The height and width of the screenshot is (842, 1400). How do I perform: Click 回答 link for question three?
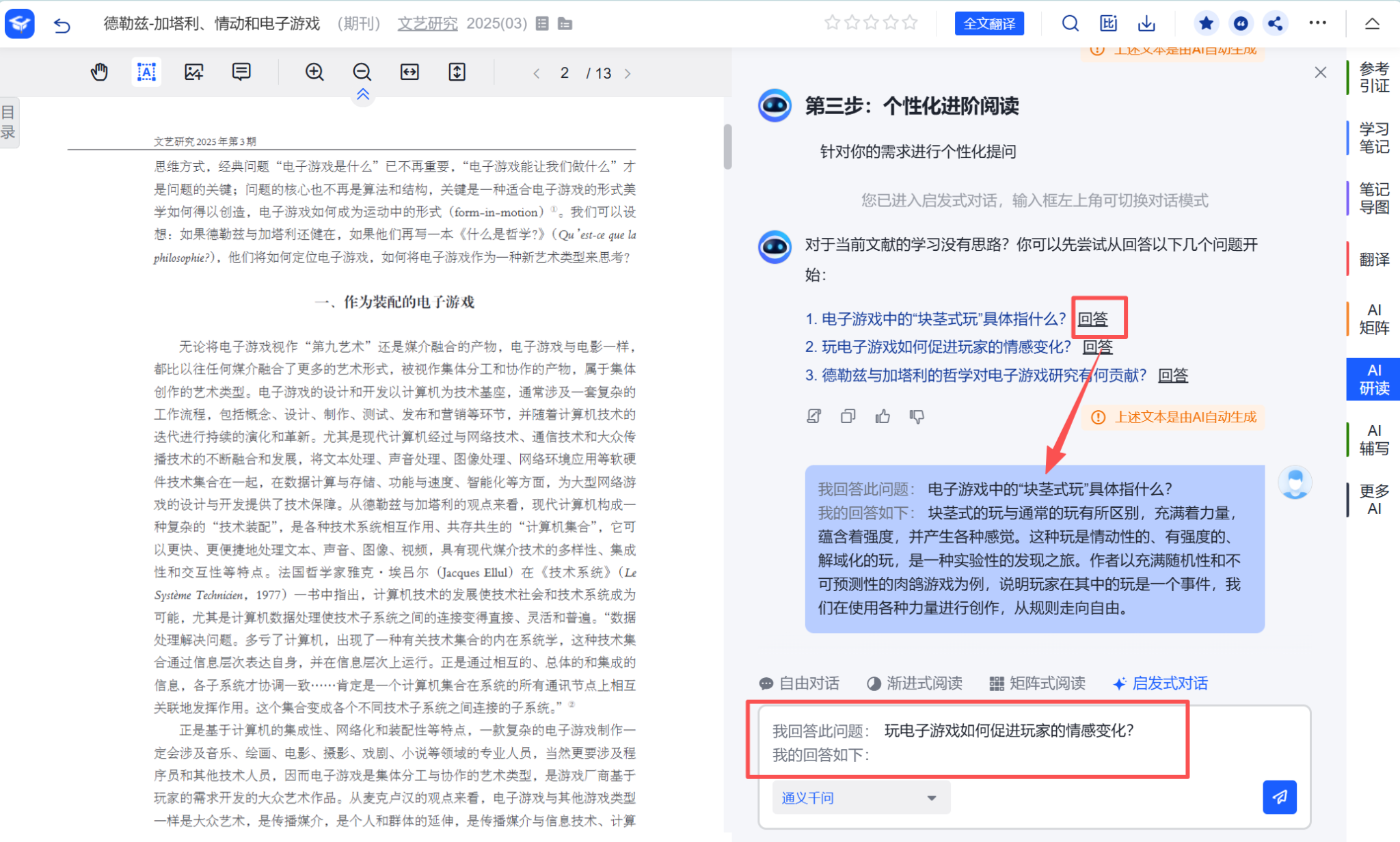[x=1173, y=375]
